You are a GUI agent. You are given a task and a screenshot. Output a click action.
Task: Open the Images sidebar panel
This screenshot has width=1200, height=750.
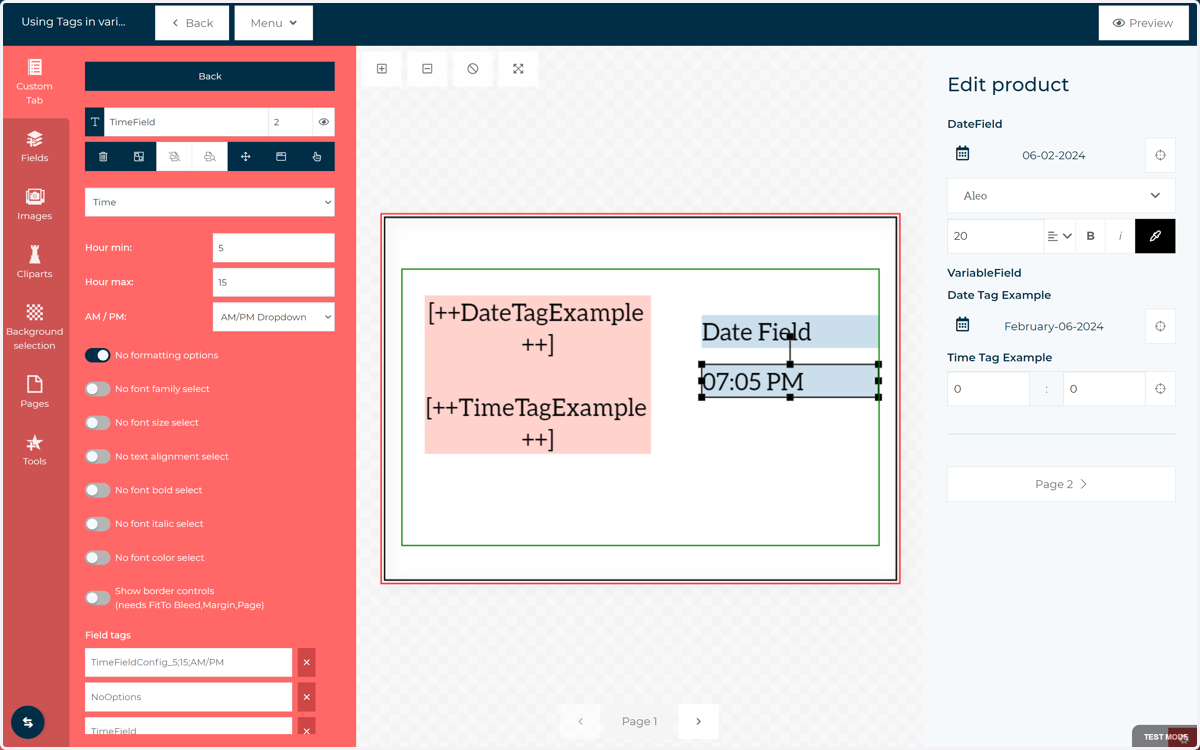35,204
